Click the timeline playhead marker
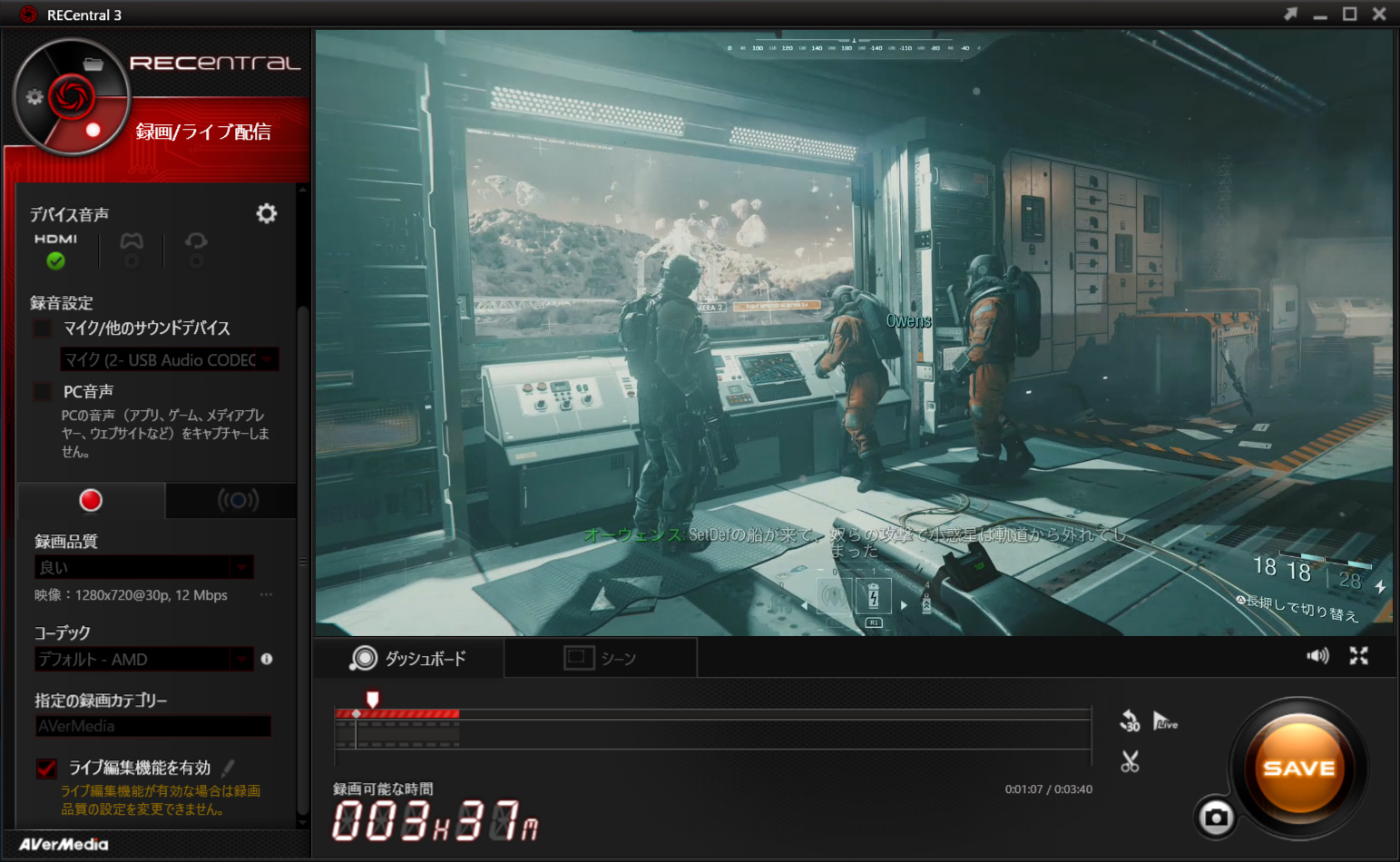This screenshot has height=862, width=1400. tap(372, 698)
